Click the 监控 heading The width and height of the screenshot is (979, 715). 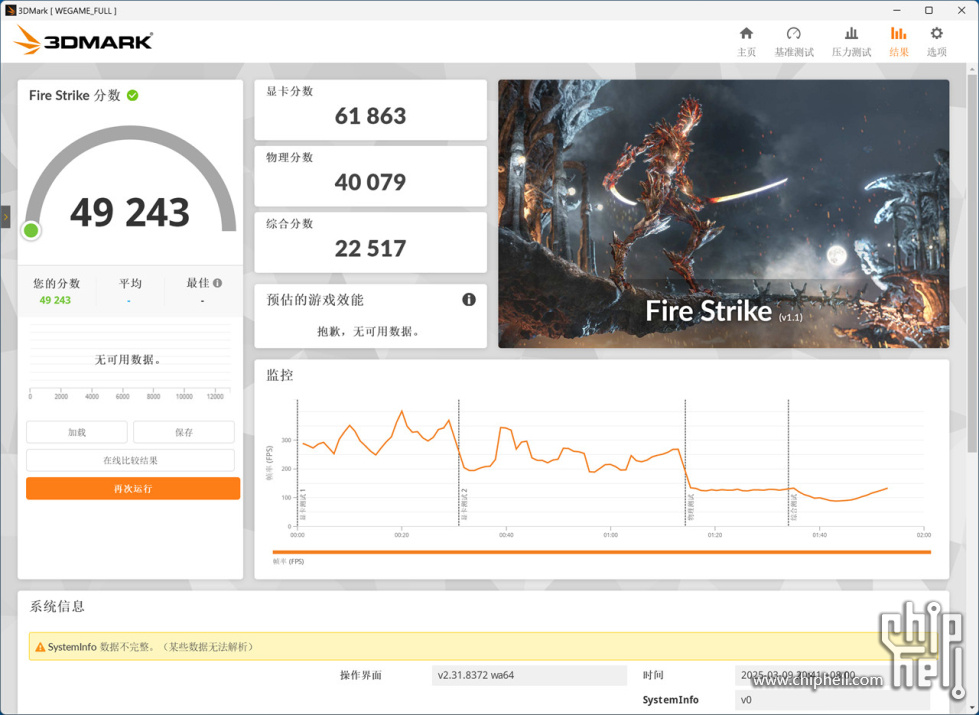(x=280, y=375)
